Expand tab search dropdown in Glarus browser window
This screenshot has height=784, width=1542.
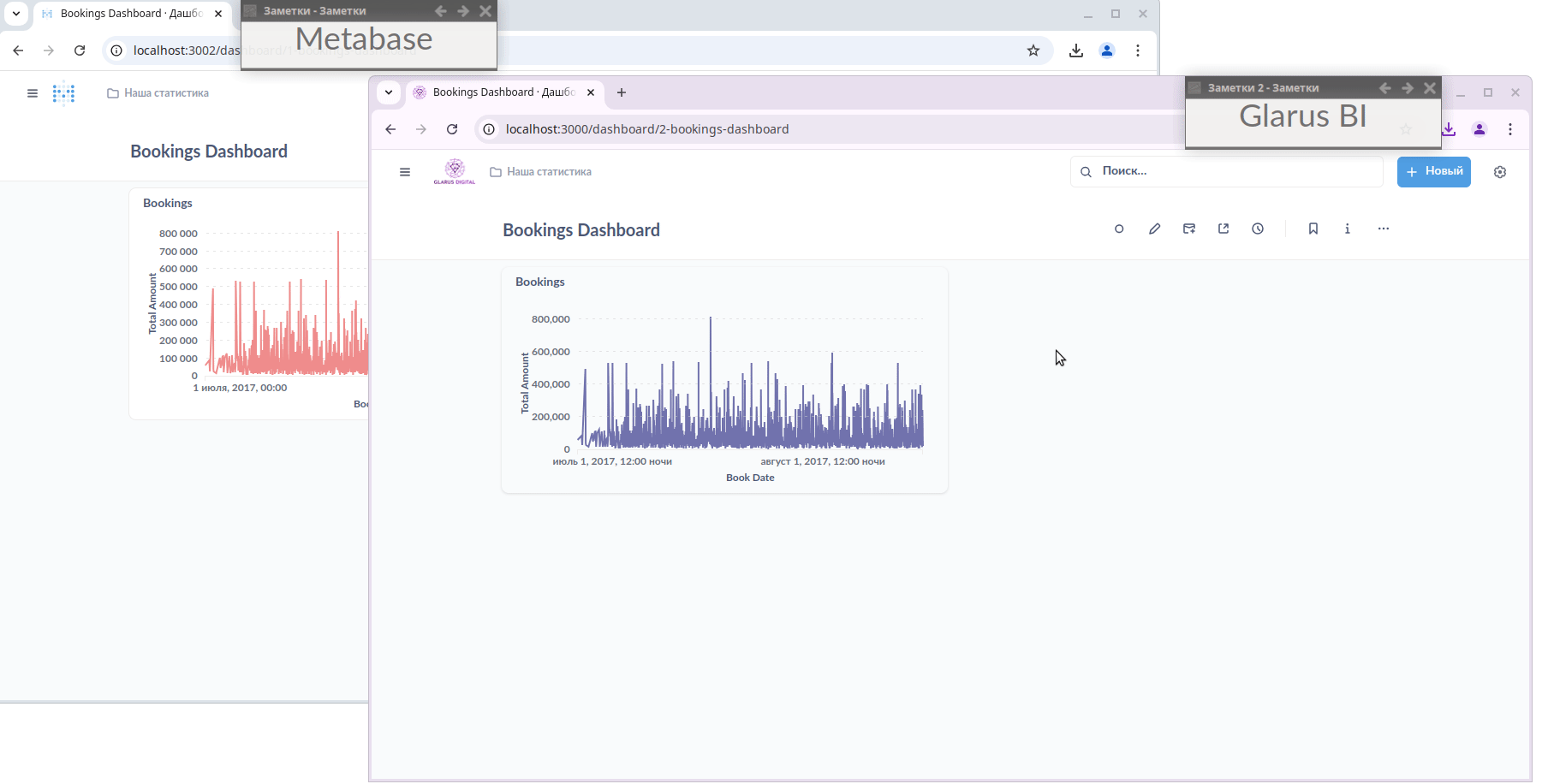coord(389,92)
